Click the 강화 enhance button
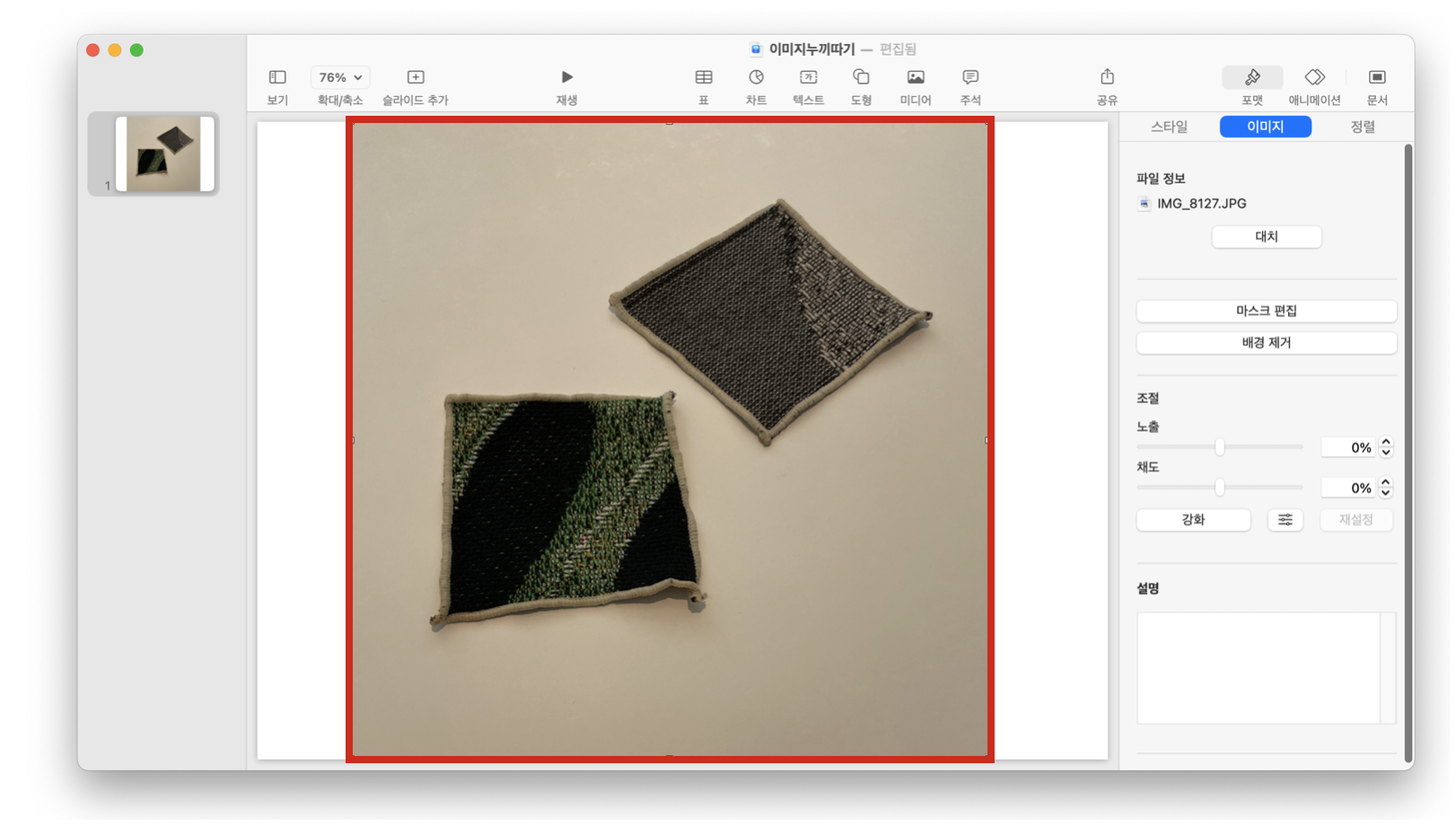 [1193, 520]
